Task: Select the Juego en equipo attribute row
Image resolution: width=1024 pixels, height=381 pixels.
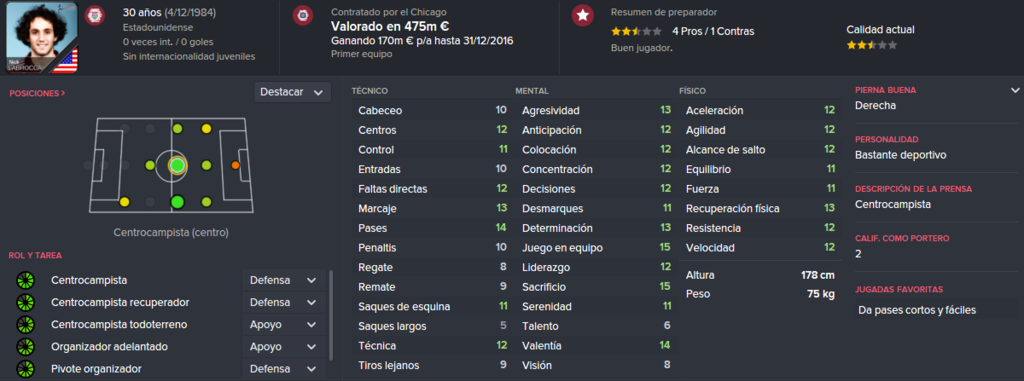Action: [x=594, y=248]
